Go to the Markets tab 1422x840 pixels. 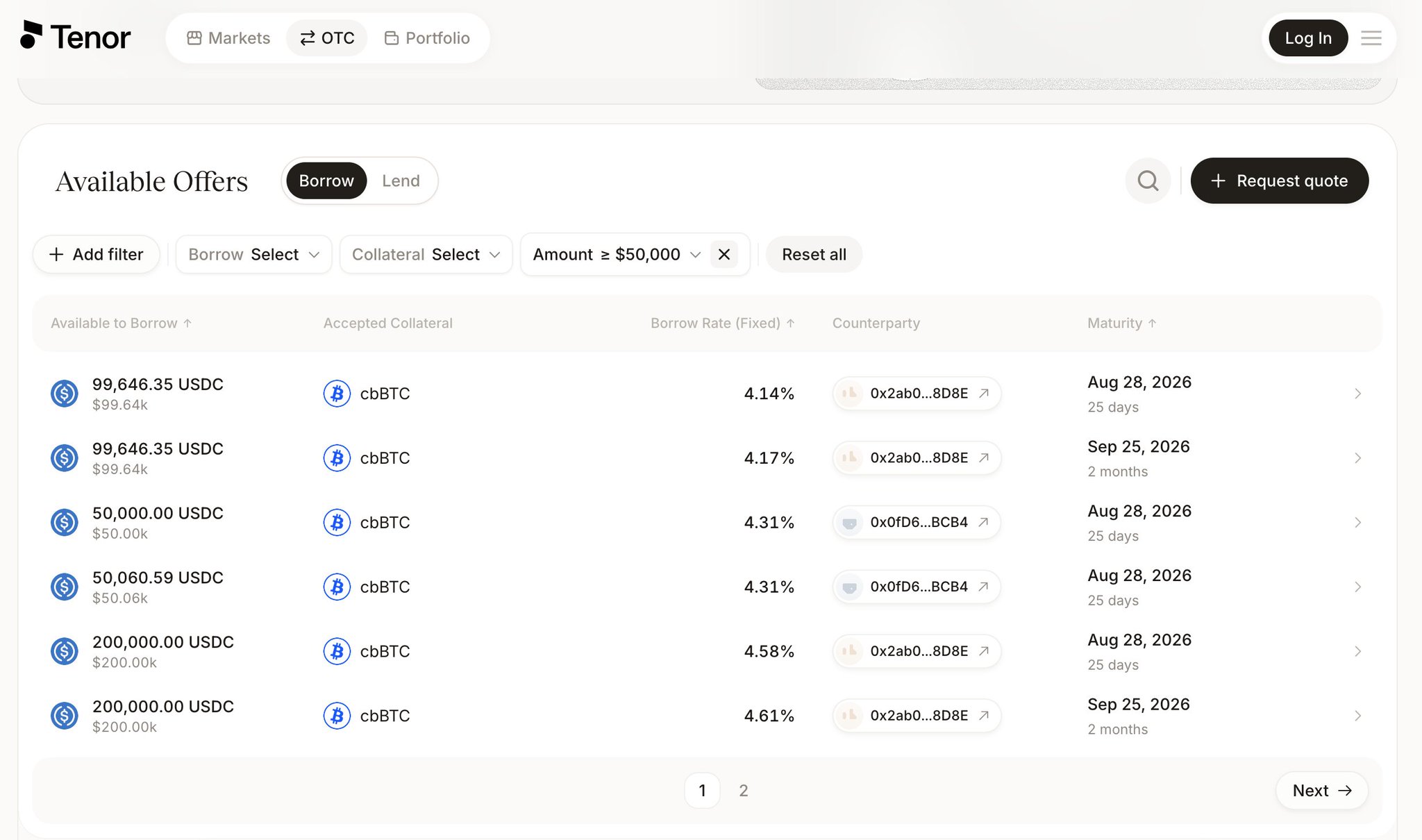pos(228,38)
